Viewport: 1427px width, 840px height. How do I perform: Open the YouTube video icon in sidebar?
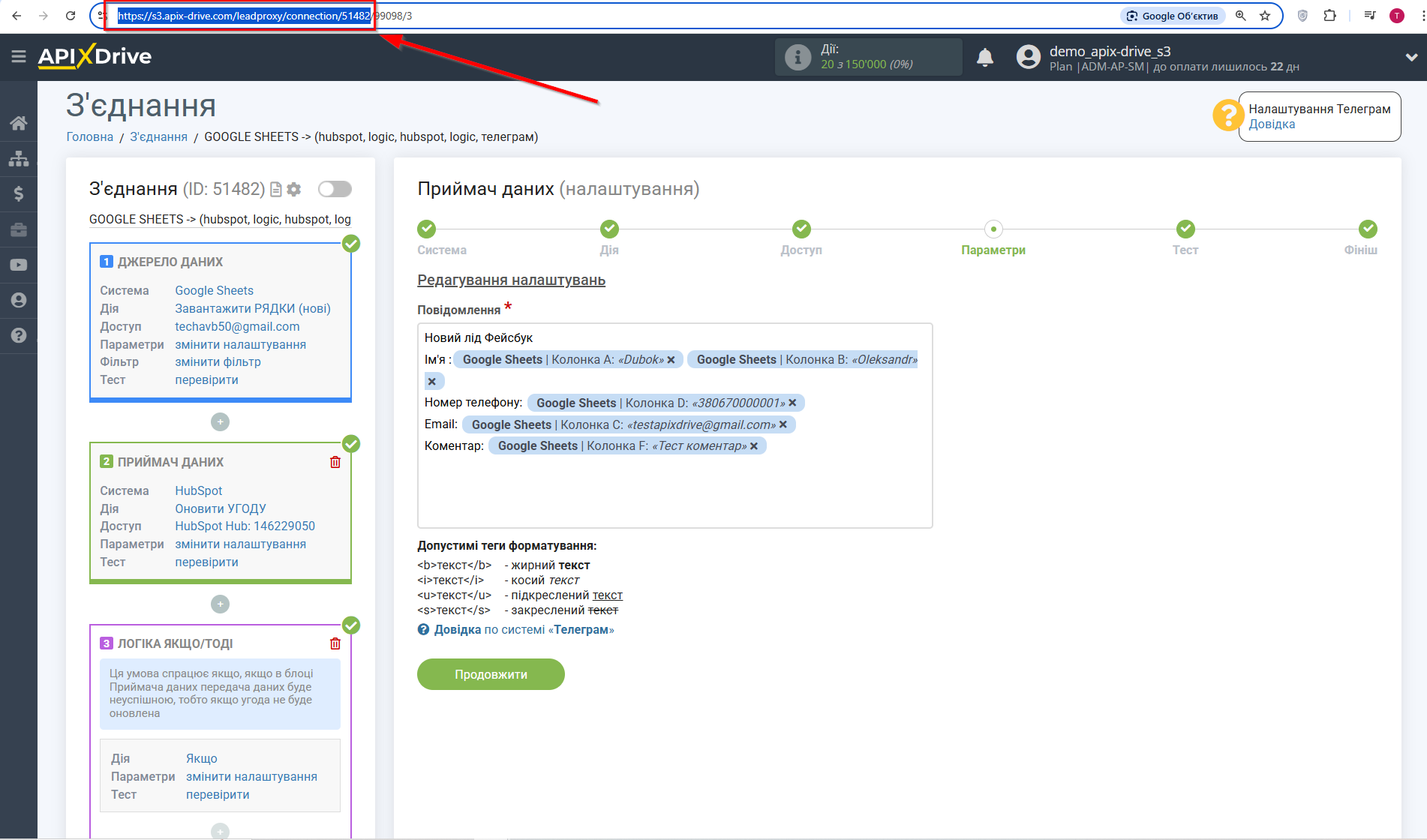[x=19, y=265]
